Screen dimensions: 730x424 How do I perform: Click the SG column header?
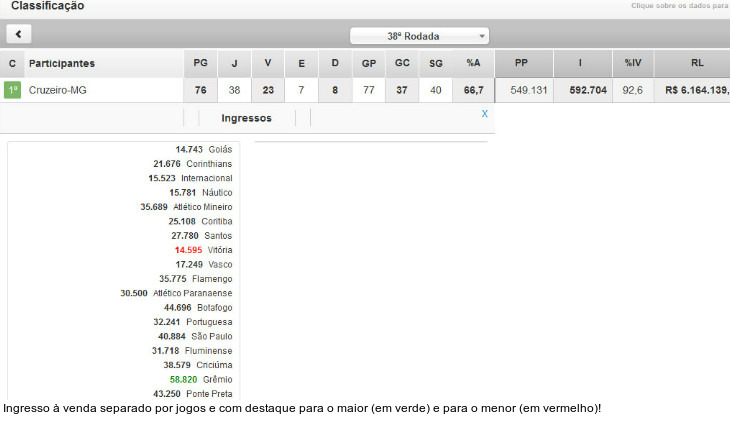[x=435, y=63]
